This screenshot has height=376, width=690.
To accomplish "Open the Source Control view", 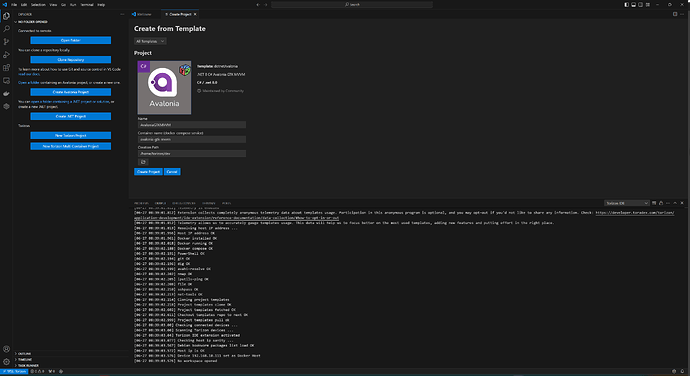I will (6, 42).
